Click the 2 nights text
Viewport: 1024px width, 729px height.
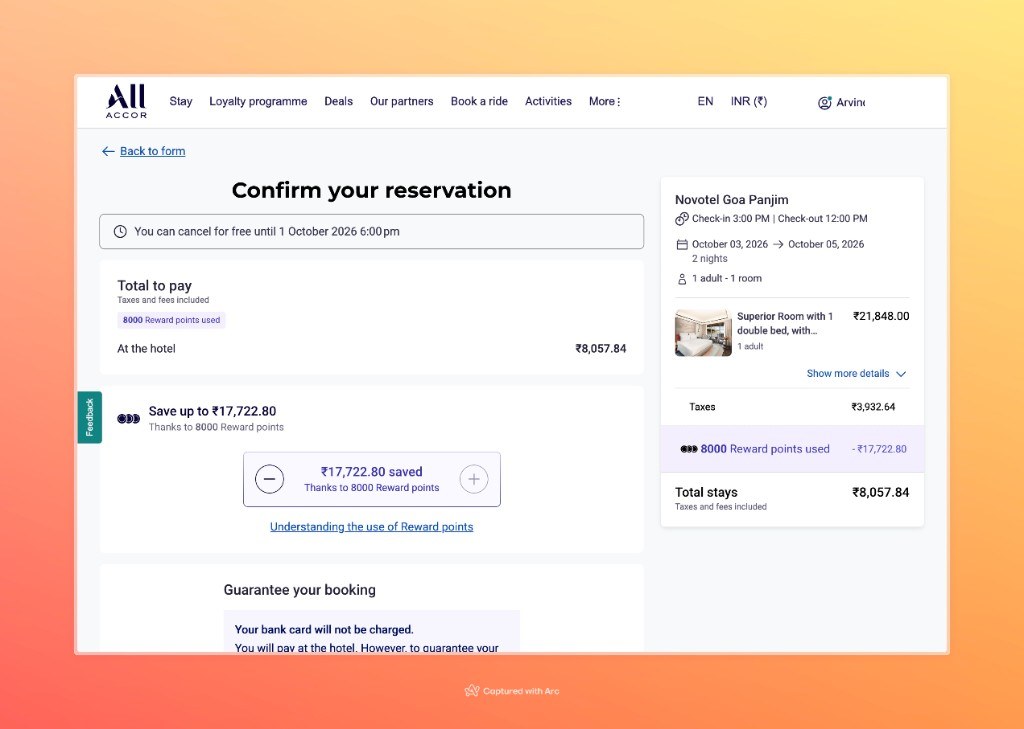coord(709,259)
